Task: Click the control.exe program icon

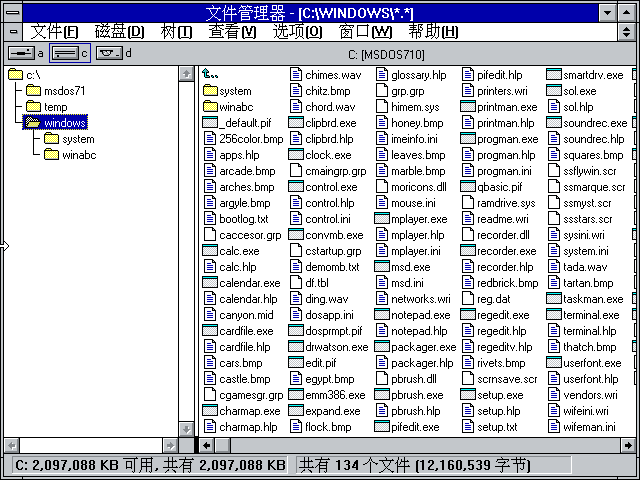Action: (x=296, y=187)
